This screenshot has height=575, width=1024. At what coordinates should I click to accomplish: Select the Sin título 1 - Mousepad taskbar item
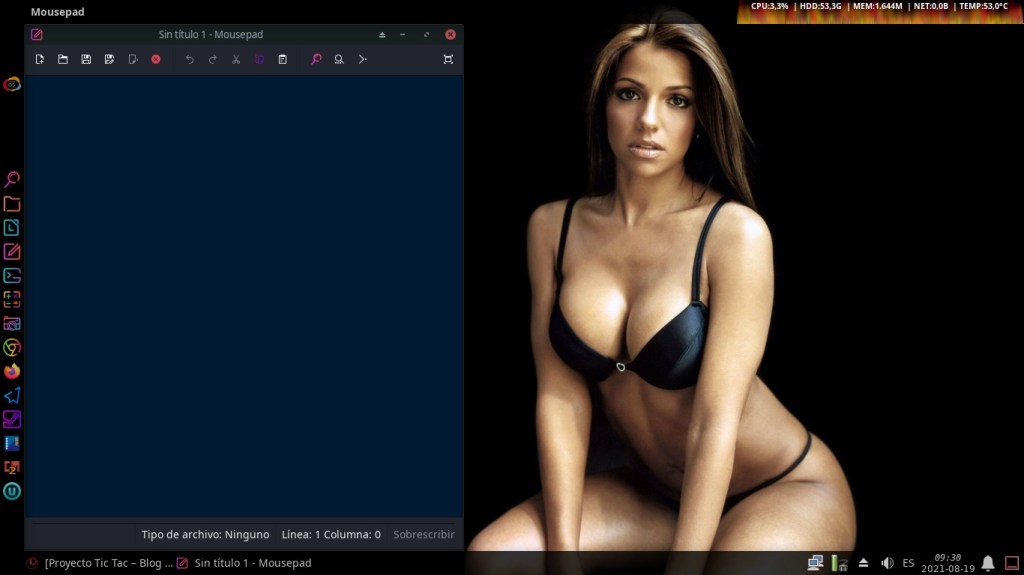[x=244, y=564]
